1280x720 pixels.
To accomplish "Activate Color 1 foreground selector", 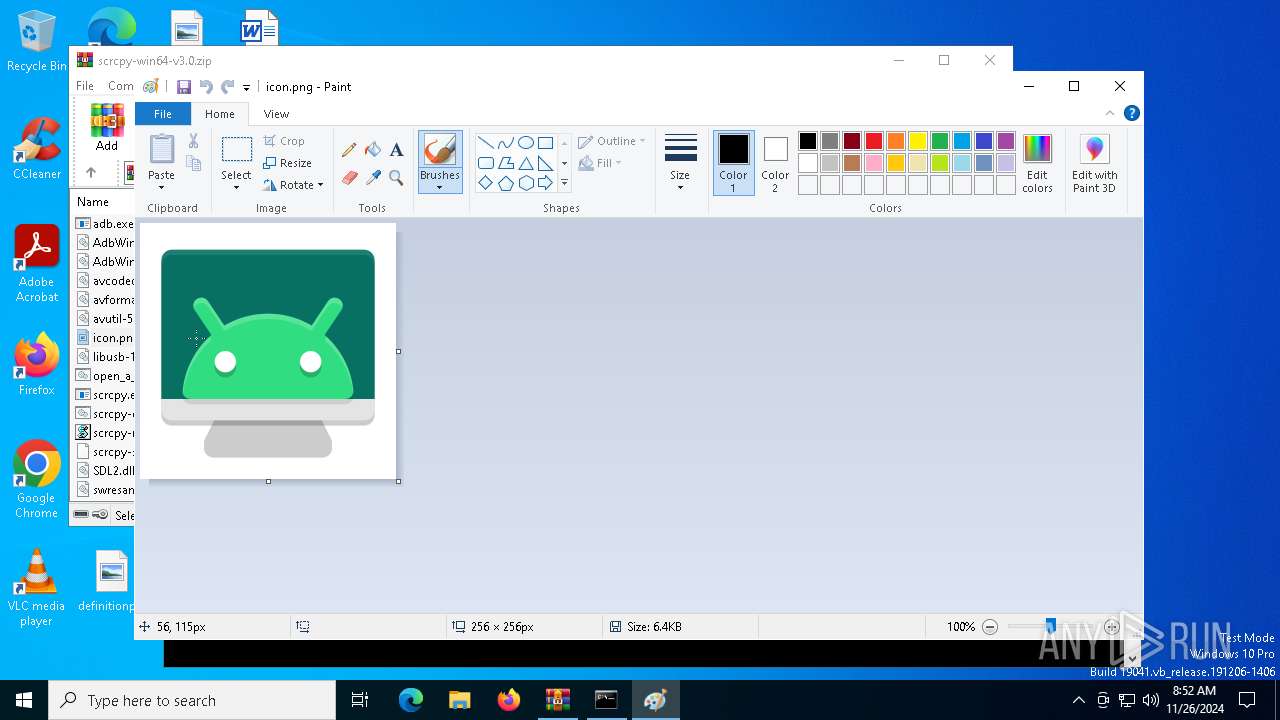I will click(x=733, y=163).
